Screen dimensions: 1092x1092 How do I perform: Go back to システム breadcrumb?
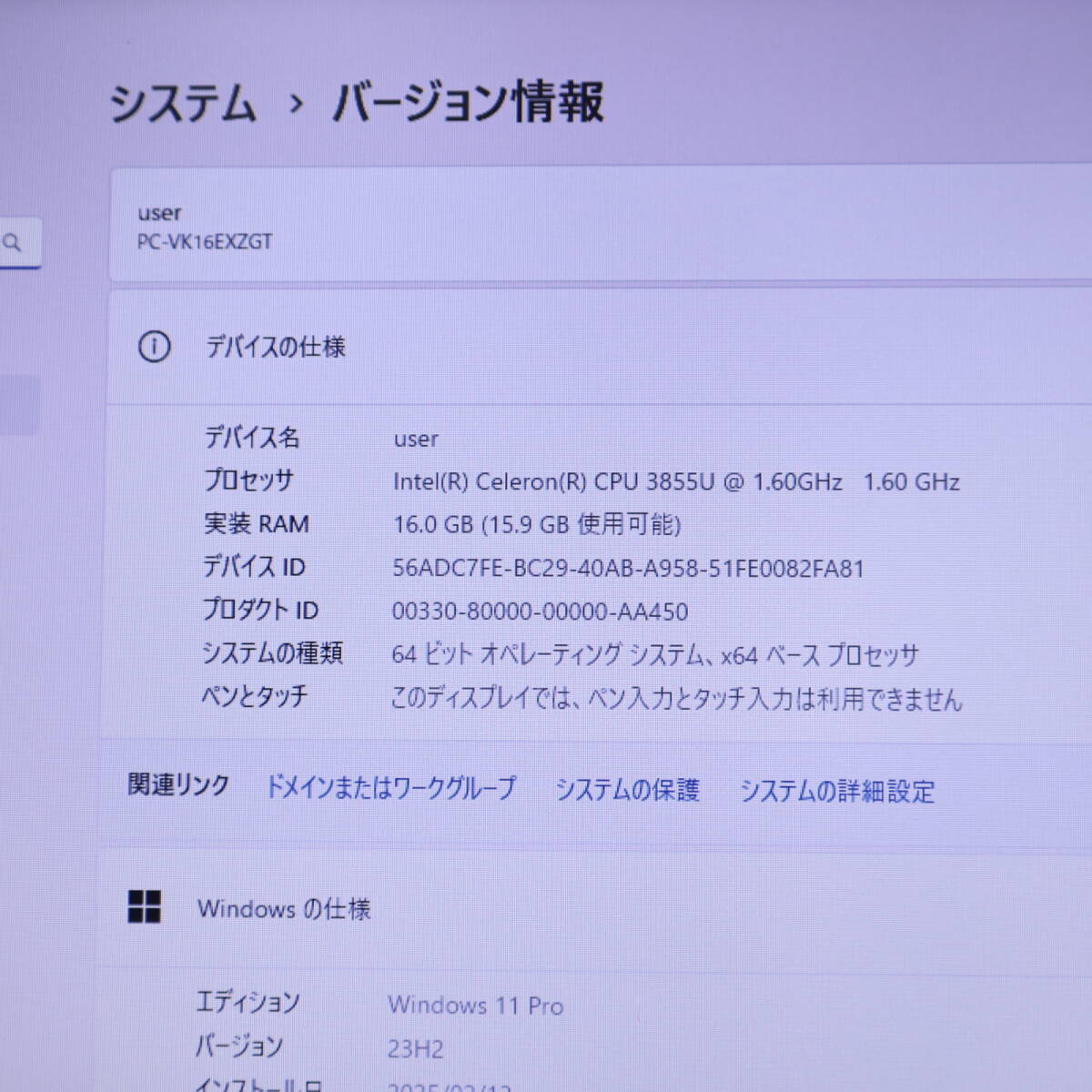(x=183, y=103)
